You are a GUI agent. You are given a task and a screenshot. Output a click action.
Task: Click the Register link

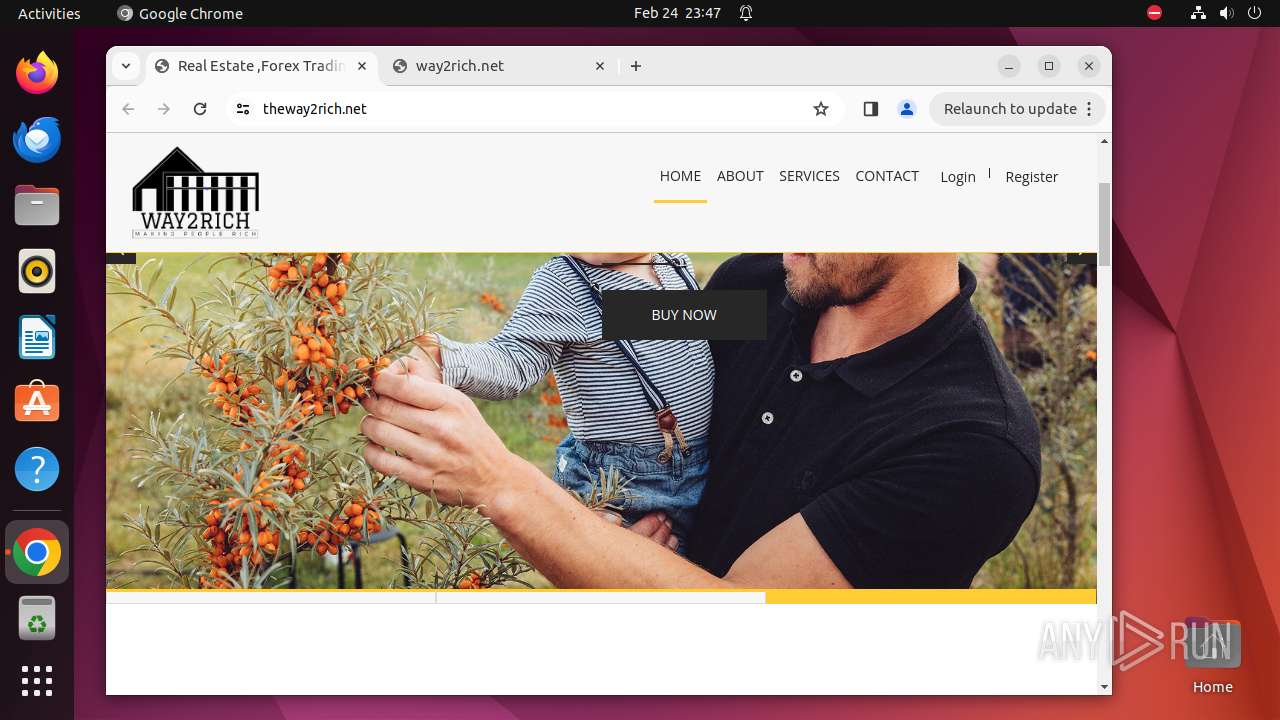(x=1031, y=177)
